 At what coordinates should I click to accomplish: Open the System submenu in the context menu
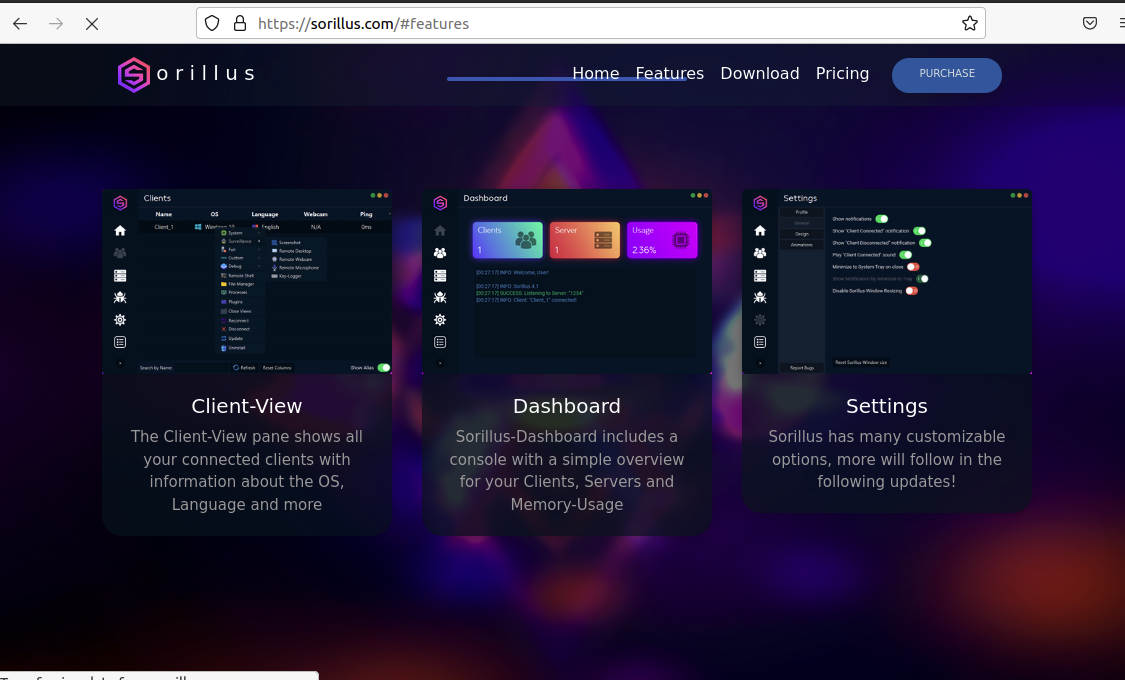point(240,233)
